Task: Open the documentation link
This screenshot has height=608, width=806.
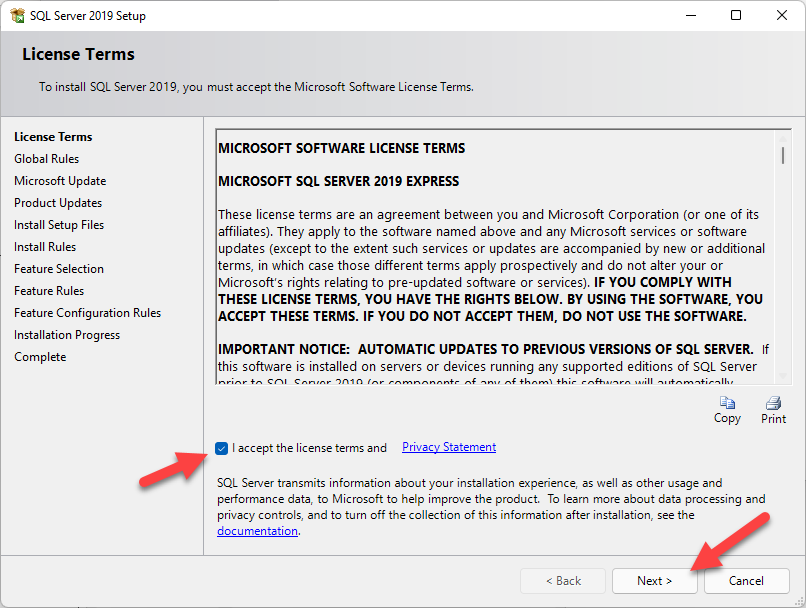Action: coord(257,531)
